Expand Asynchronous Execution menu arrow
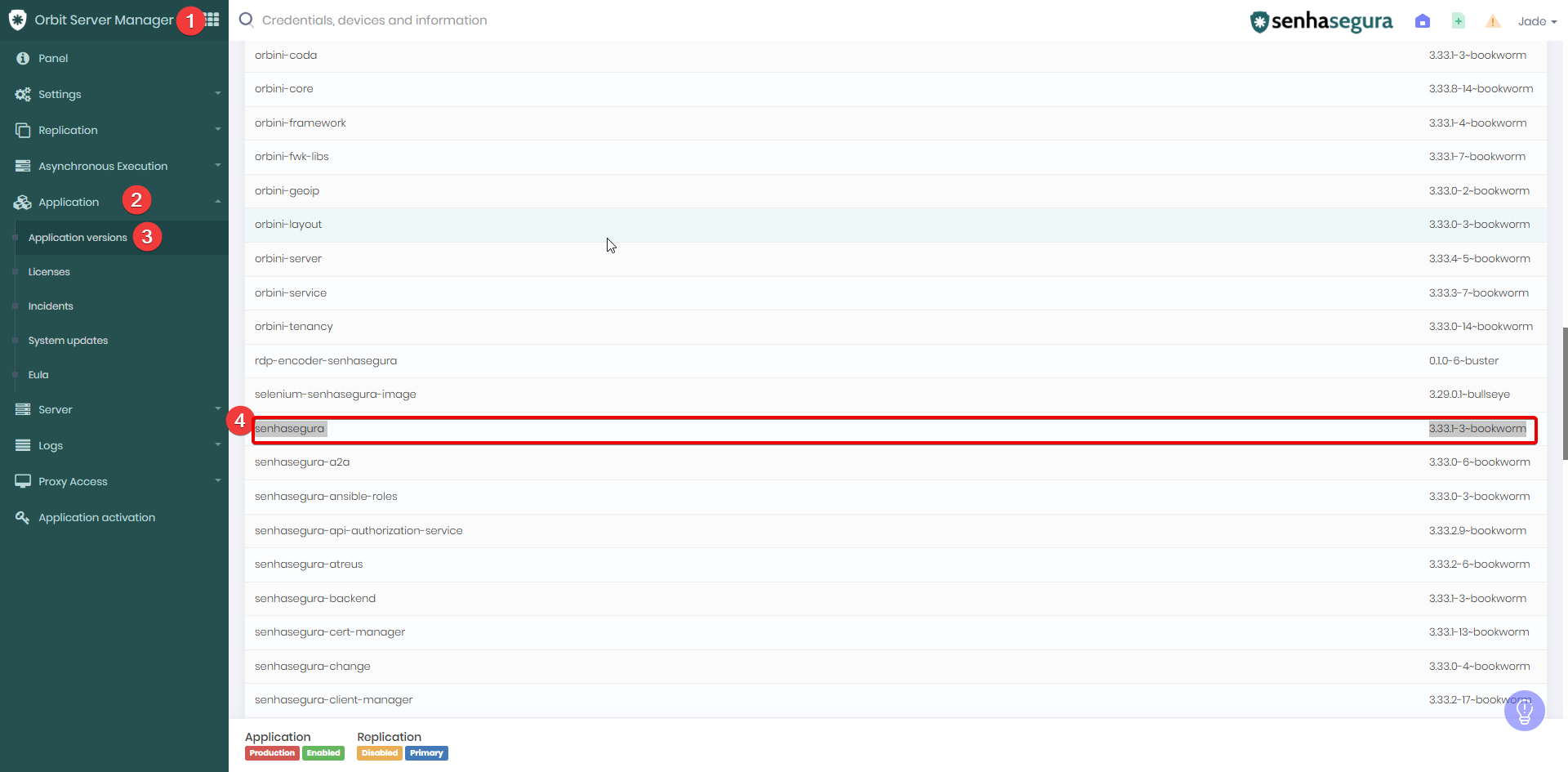This screenshot has width=1568, height=772. [x=218, y=165]
